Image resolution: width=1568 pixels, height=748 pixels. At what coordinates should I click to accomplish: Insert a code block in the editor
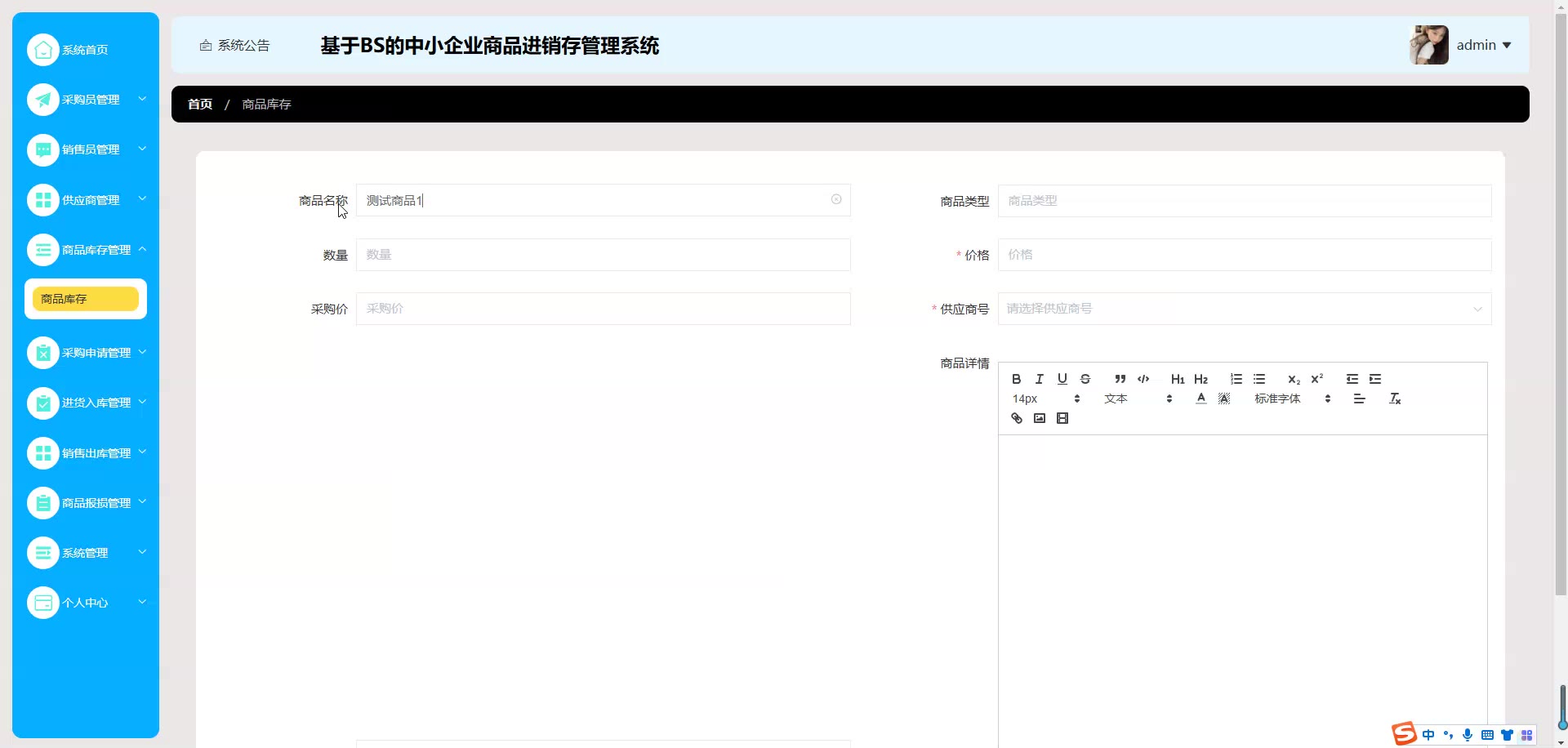[1143, 379]
